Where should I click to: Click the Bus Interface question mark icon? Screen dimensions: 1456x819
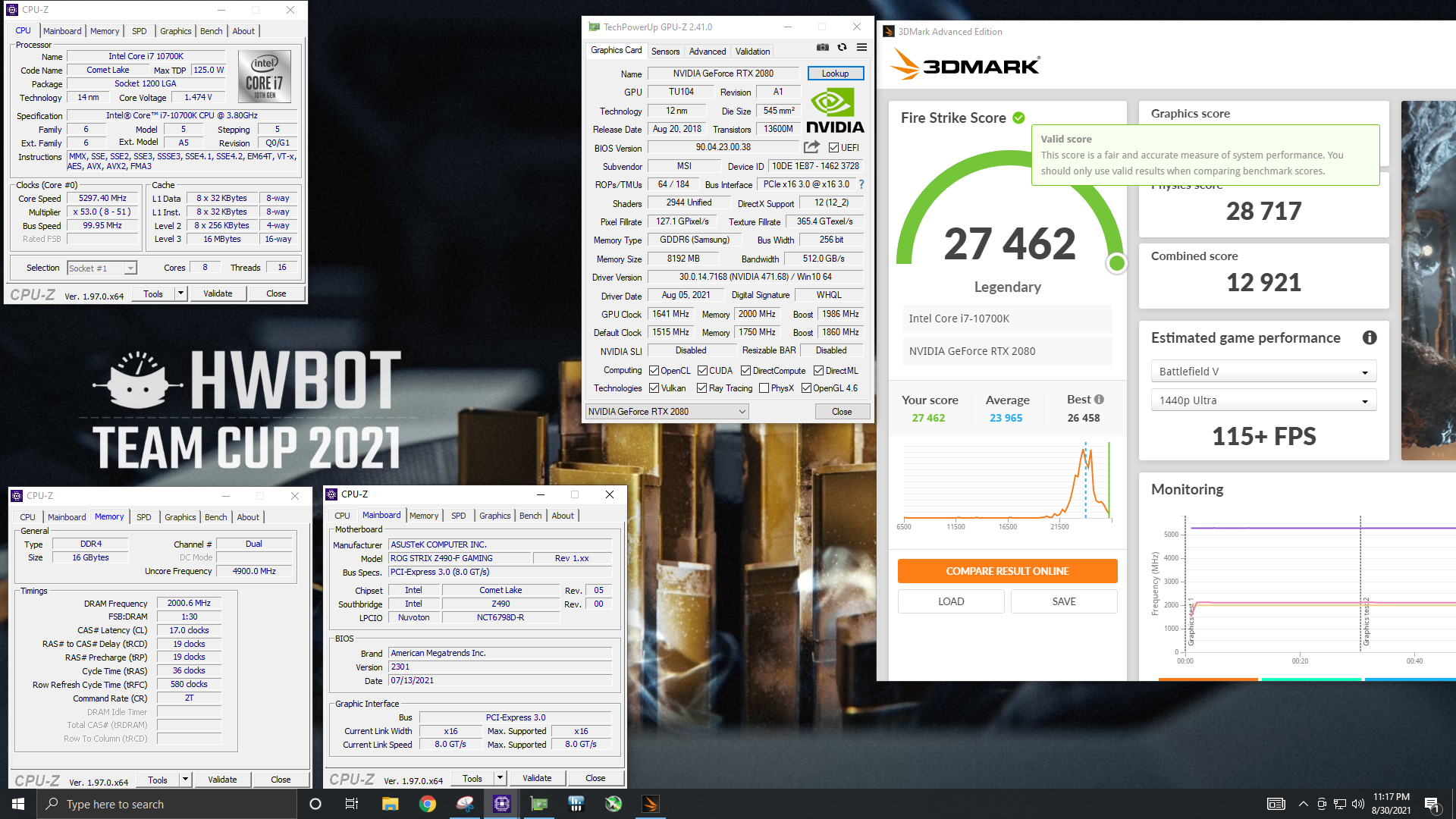[861, 184]
